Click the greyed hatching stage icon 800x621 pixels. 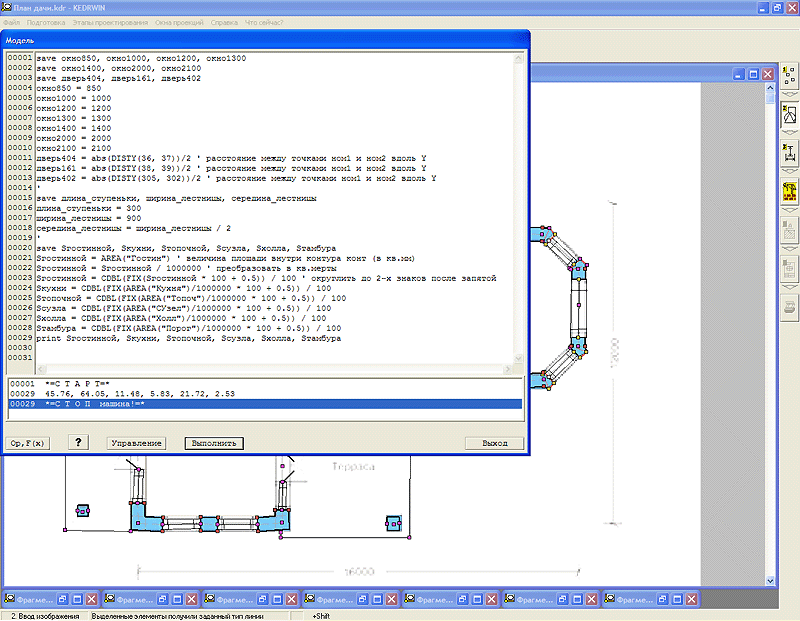[789, 230]
